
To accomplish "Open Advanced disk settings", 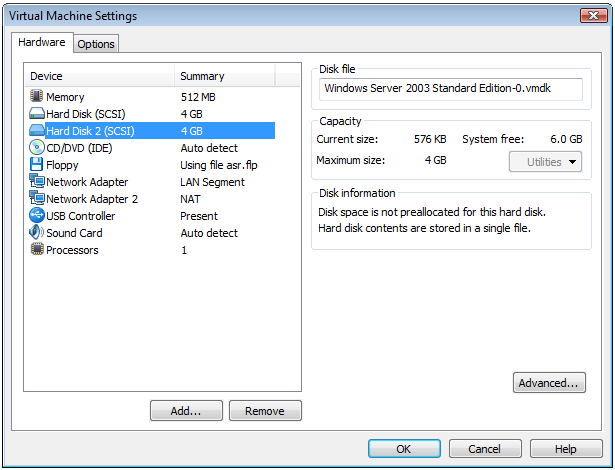I will point(549,383).
